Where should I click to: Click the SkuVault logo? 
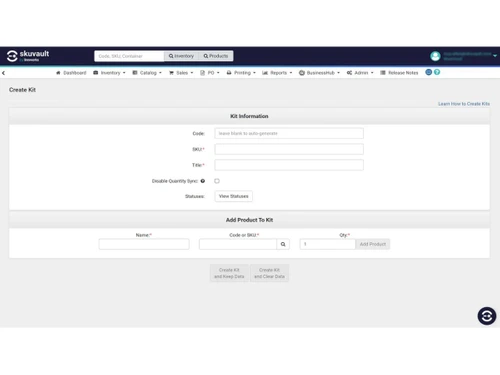pyautogui.click(x=28, y=56)
